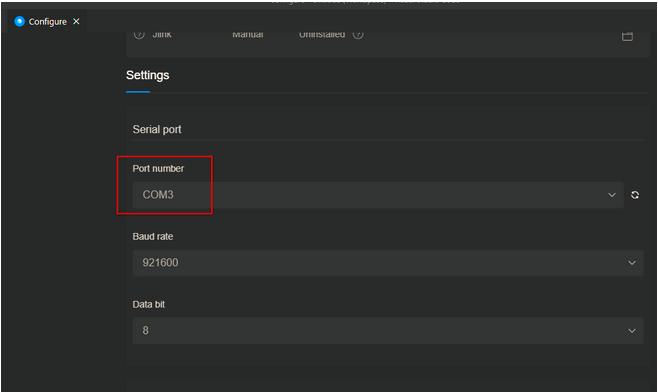Open the Baud rate 921600 dropdown
This screenshot has width=658, height=392.
pos(388,263)
